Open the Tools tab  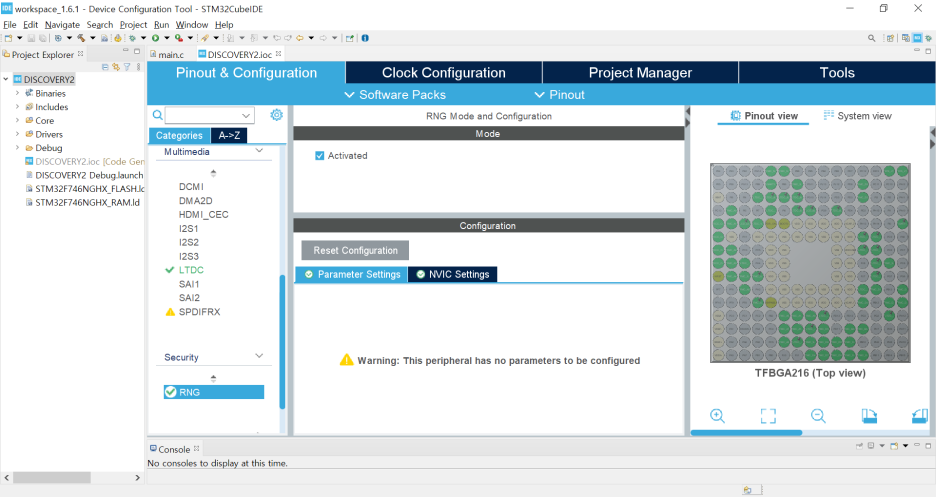837,73
